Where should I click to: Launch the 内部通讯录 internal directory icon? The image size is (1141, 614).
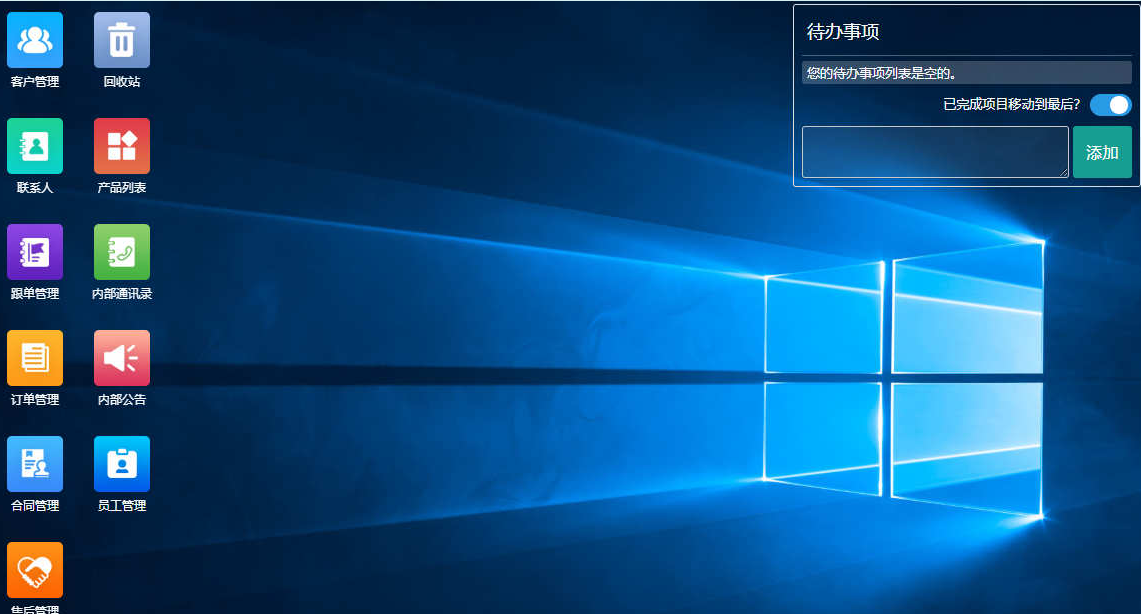[x=122, y=252]
